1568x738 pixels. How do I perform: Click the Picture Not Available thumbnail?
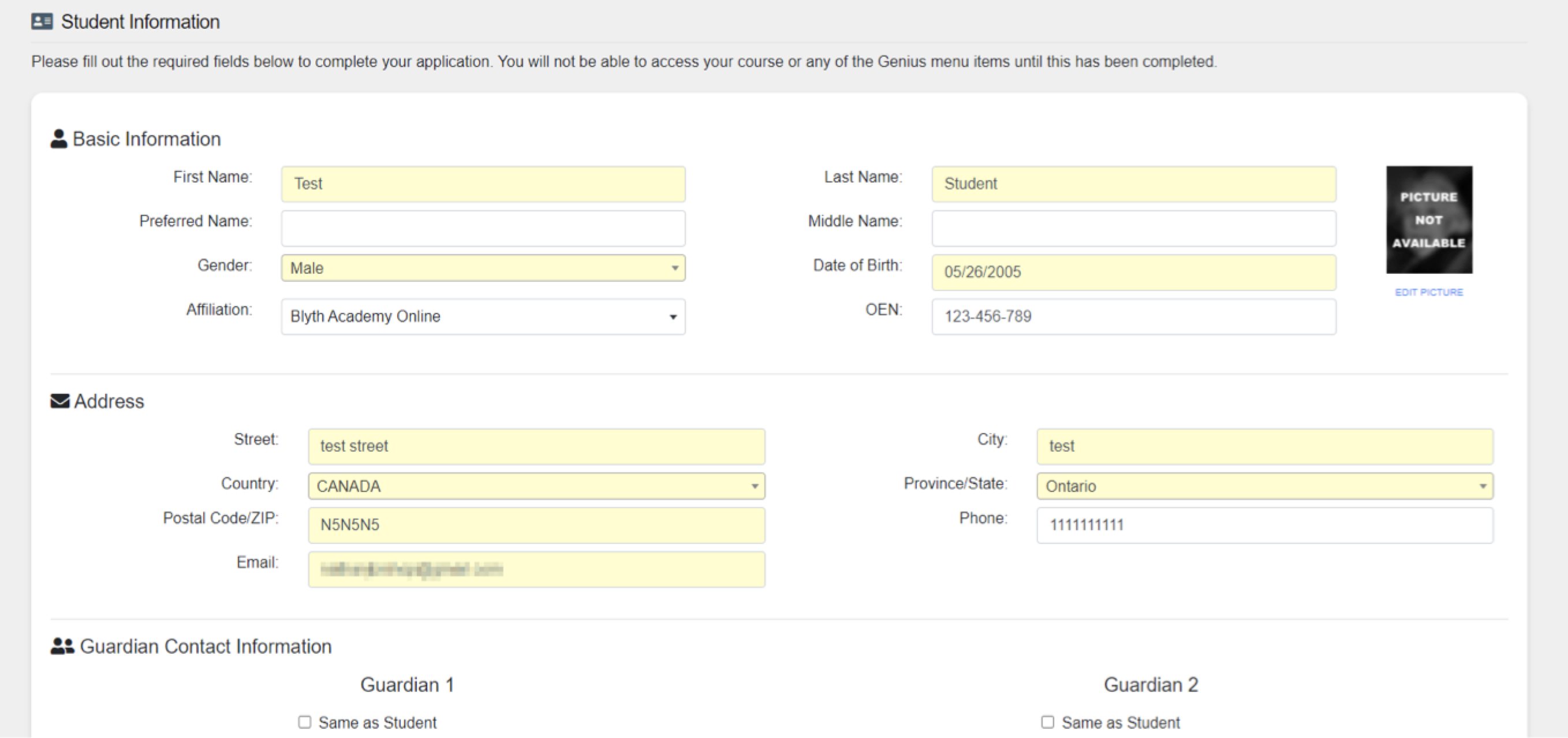tap(1429, 220)
